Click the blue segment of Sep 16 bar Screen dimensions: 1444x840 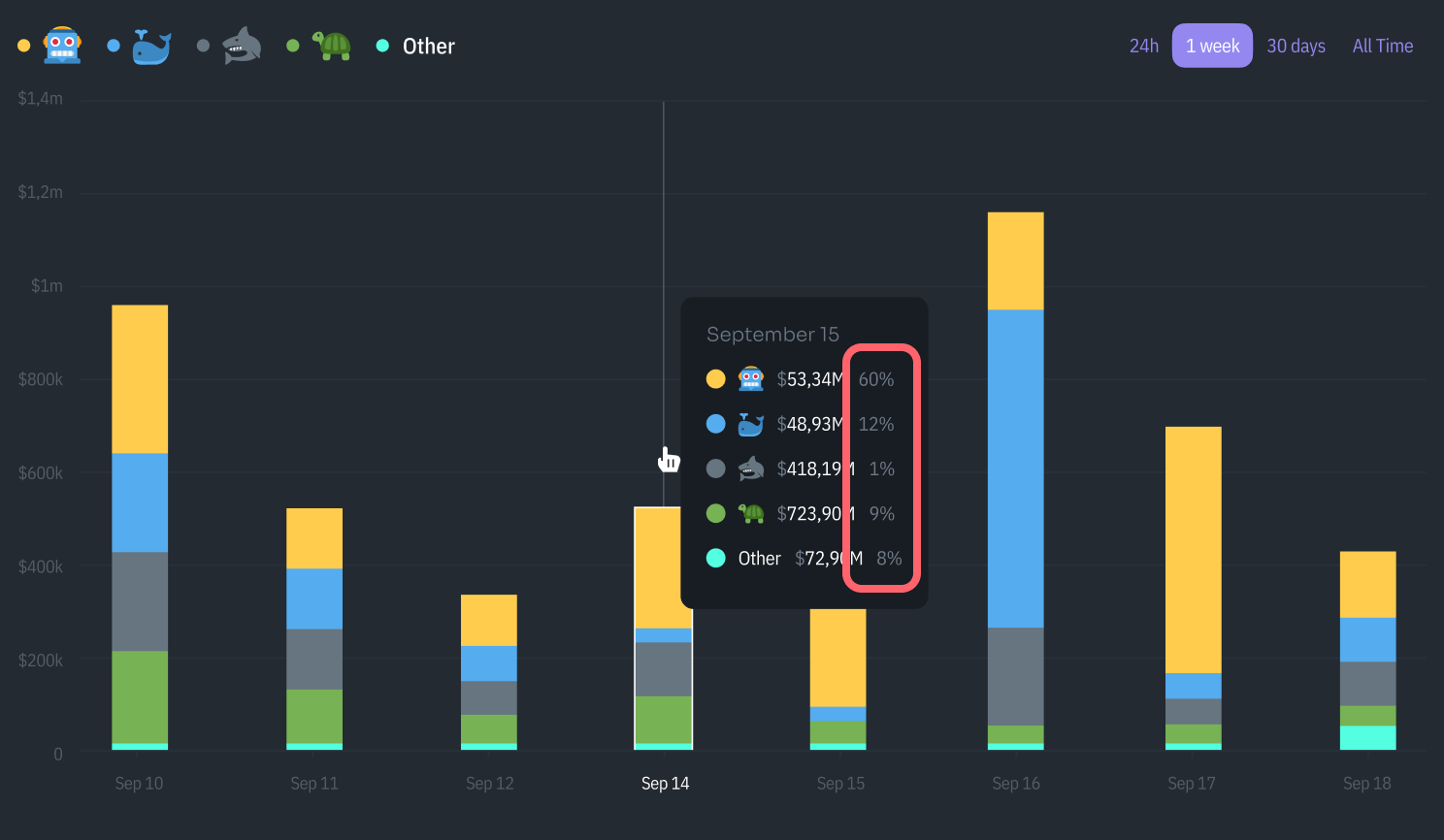(x=1015, y=468)
